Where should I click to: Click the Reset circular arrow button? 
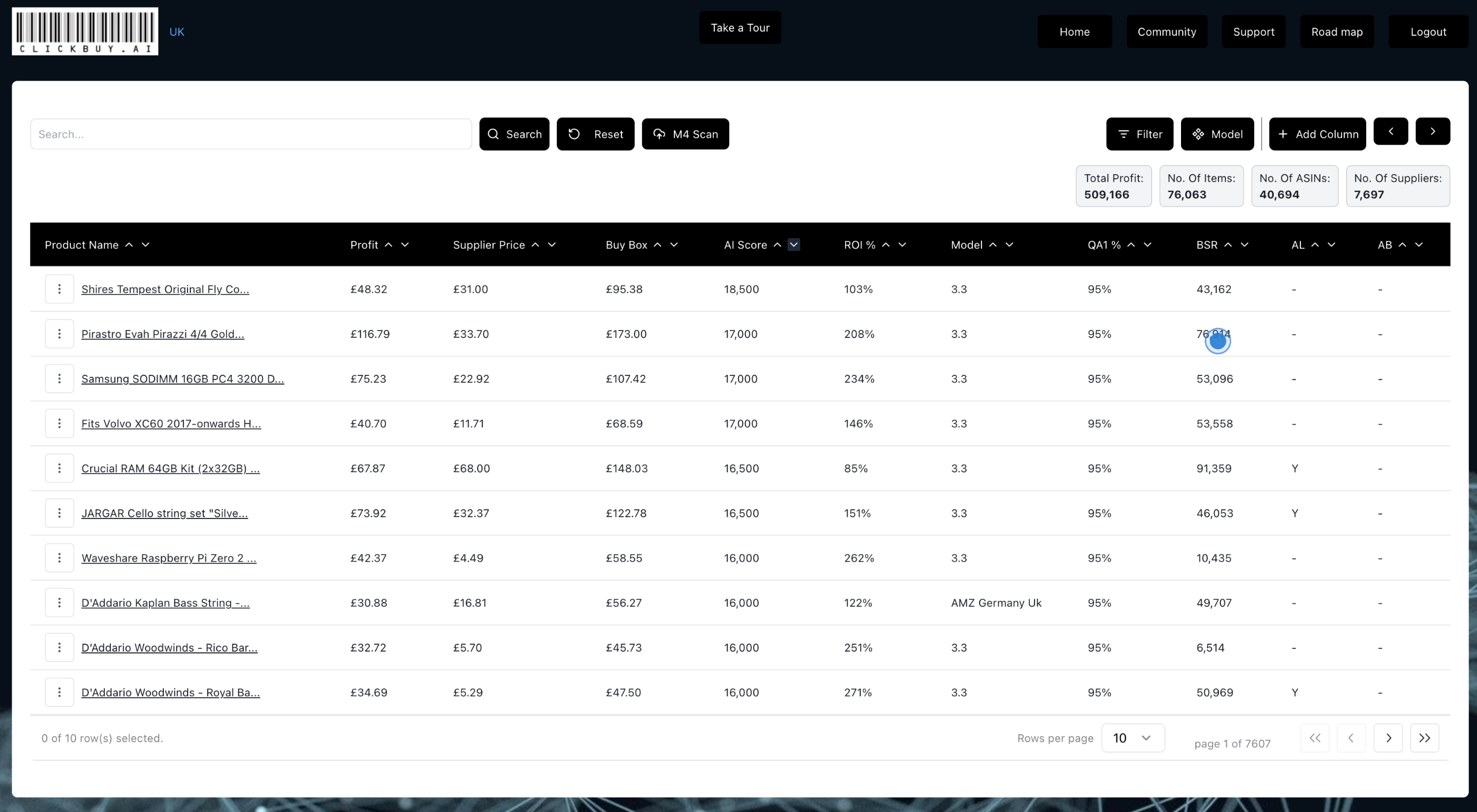pyautogui.click(x=595, y=134)
